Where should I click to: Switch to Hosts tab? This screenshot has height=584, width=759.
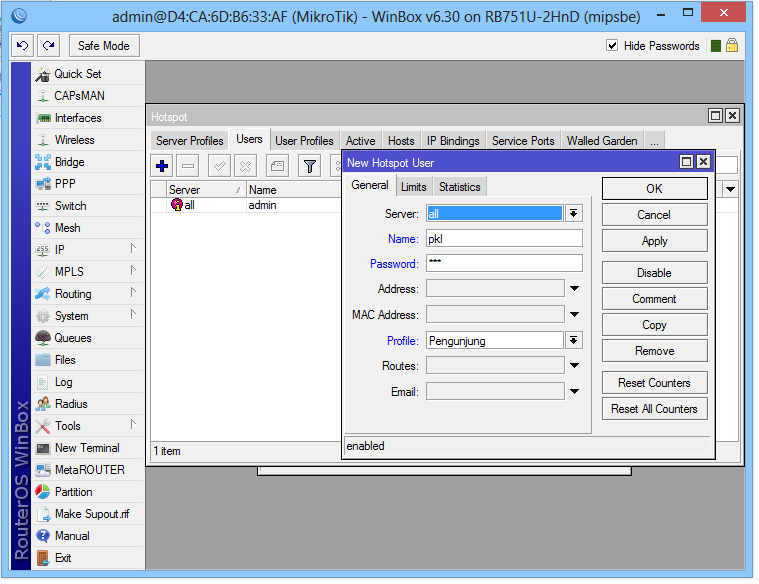(x=401, y=141)
